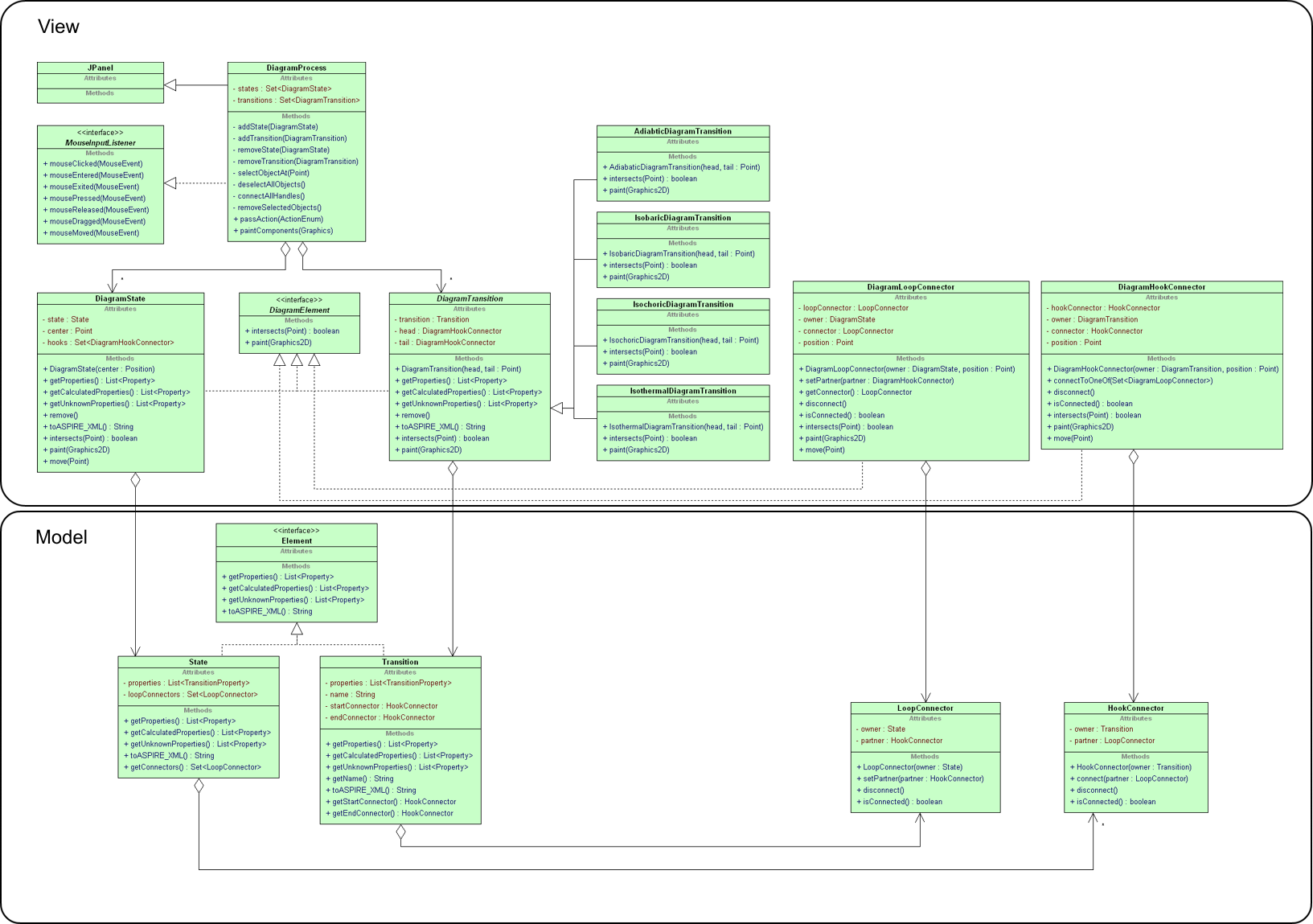
Task: Select the IsothermalDiagramTransition class title
Action: [x=683, y=391]
